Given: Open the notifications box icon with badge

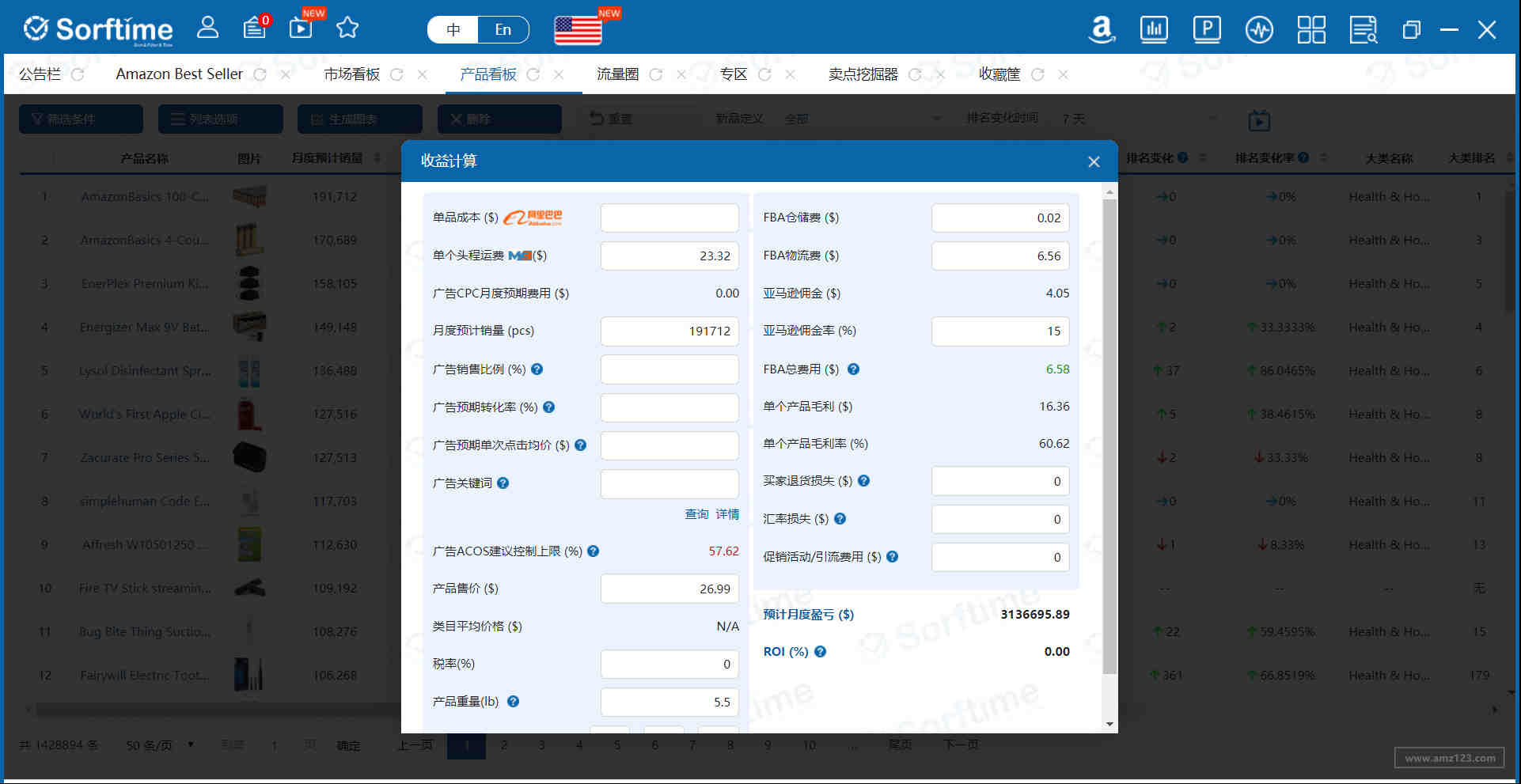Looking at the screenshot, I should pyautogui.click(x=255, y=28).
